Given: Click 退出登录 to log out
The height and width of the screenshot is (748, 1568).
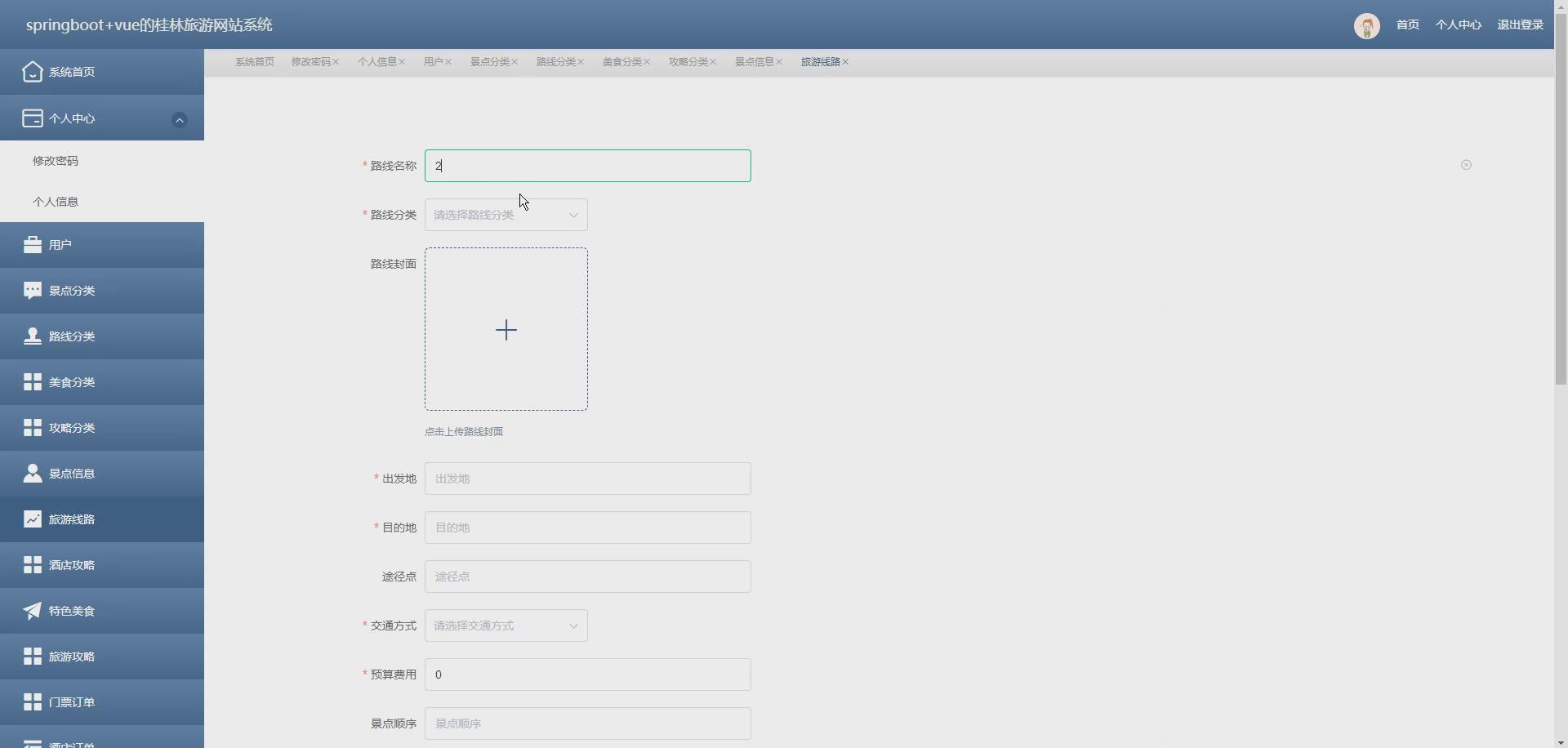Looking at the screenshot, I should 1520,25.
